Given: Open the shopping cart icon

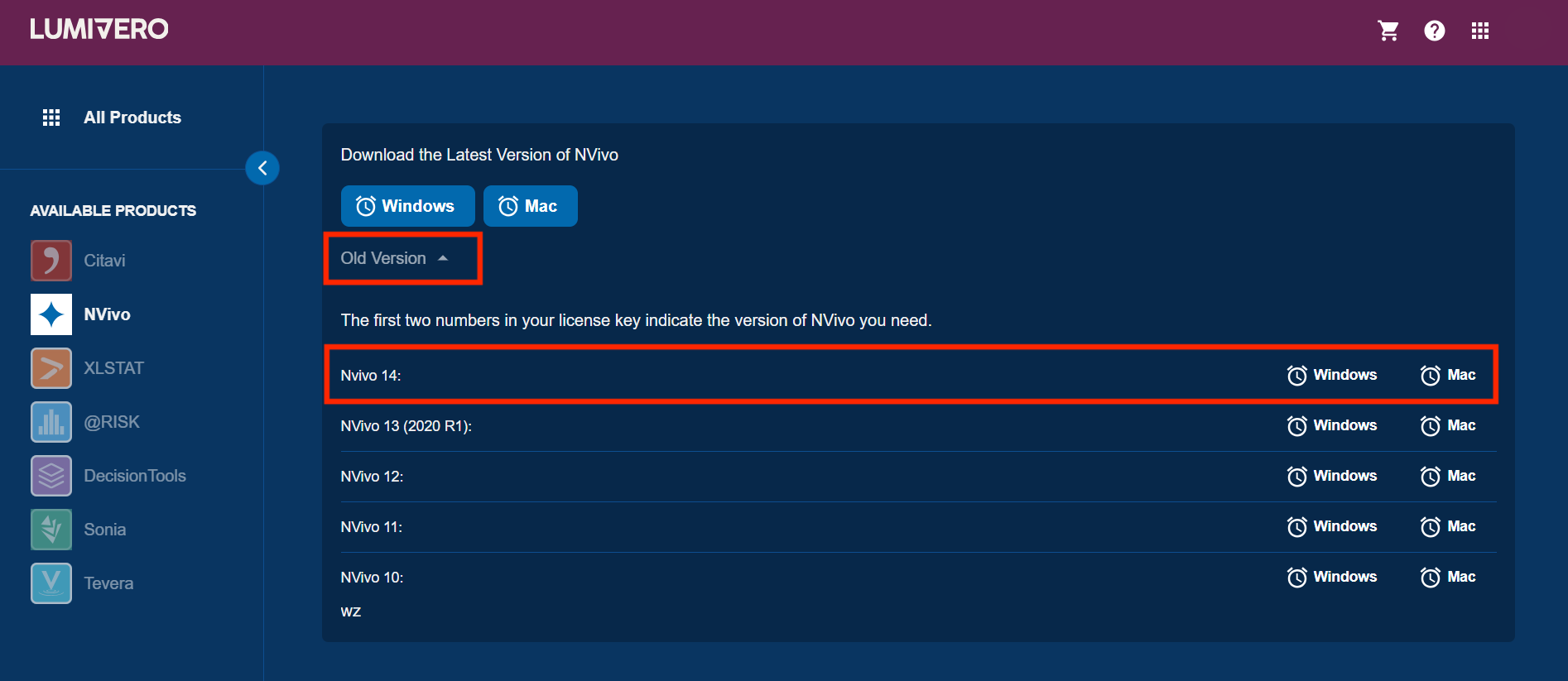Looking at the screenshot, I should [x=1388, y=31].
